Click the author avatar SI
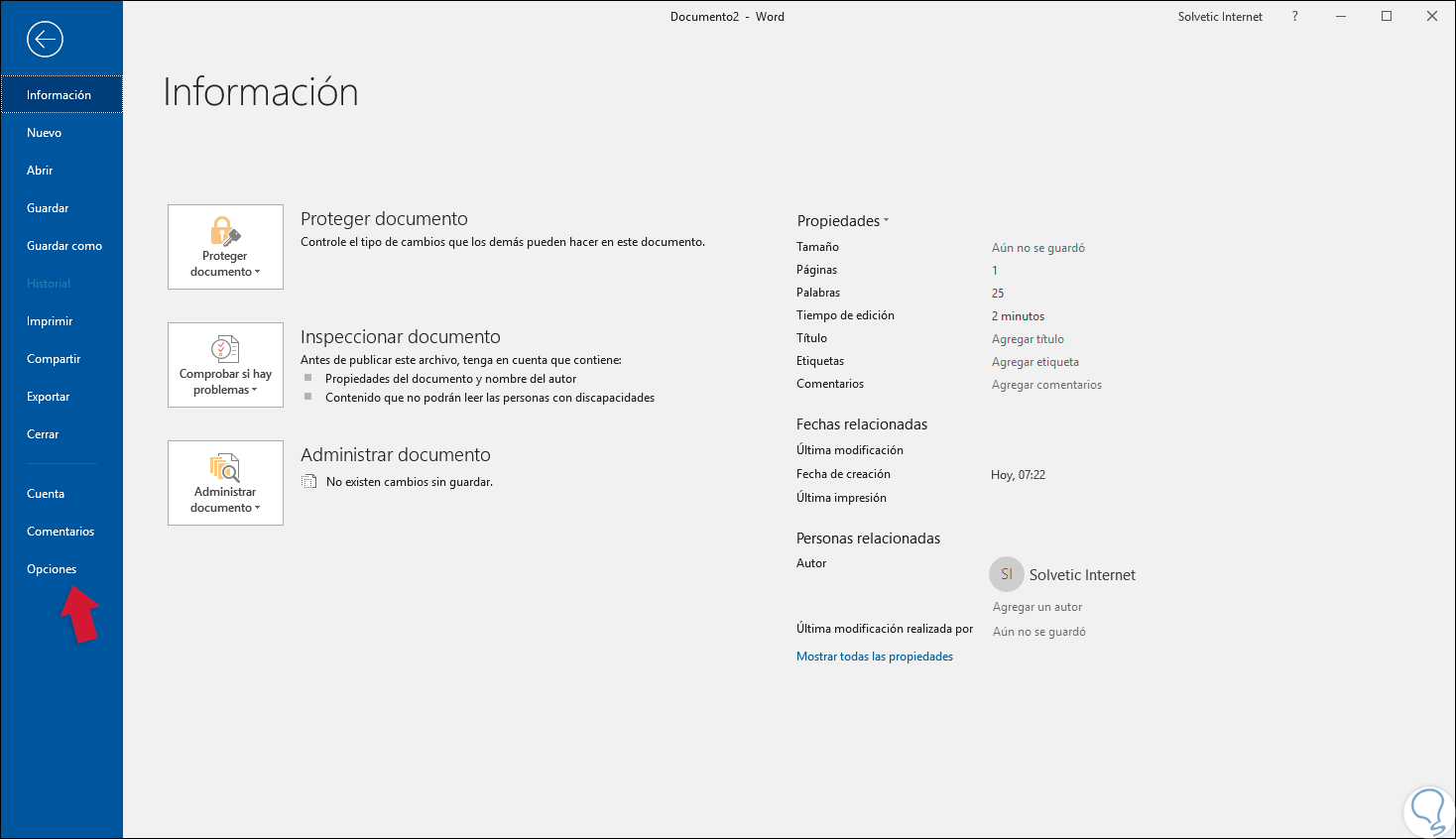The height and width of the screenshot is (839, 1456). [1007, 574]
